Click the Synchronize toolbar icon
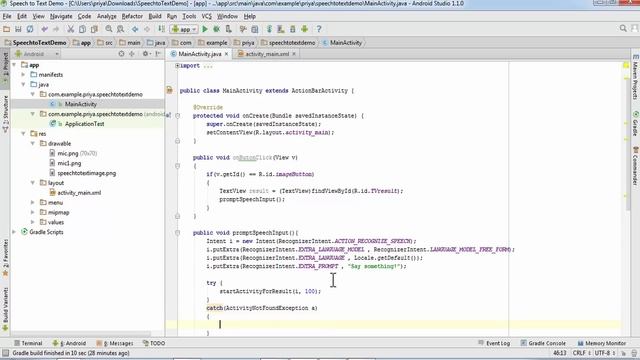Screen dimensions: 640x360 [x=30, y=29]
